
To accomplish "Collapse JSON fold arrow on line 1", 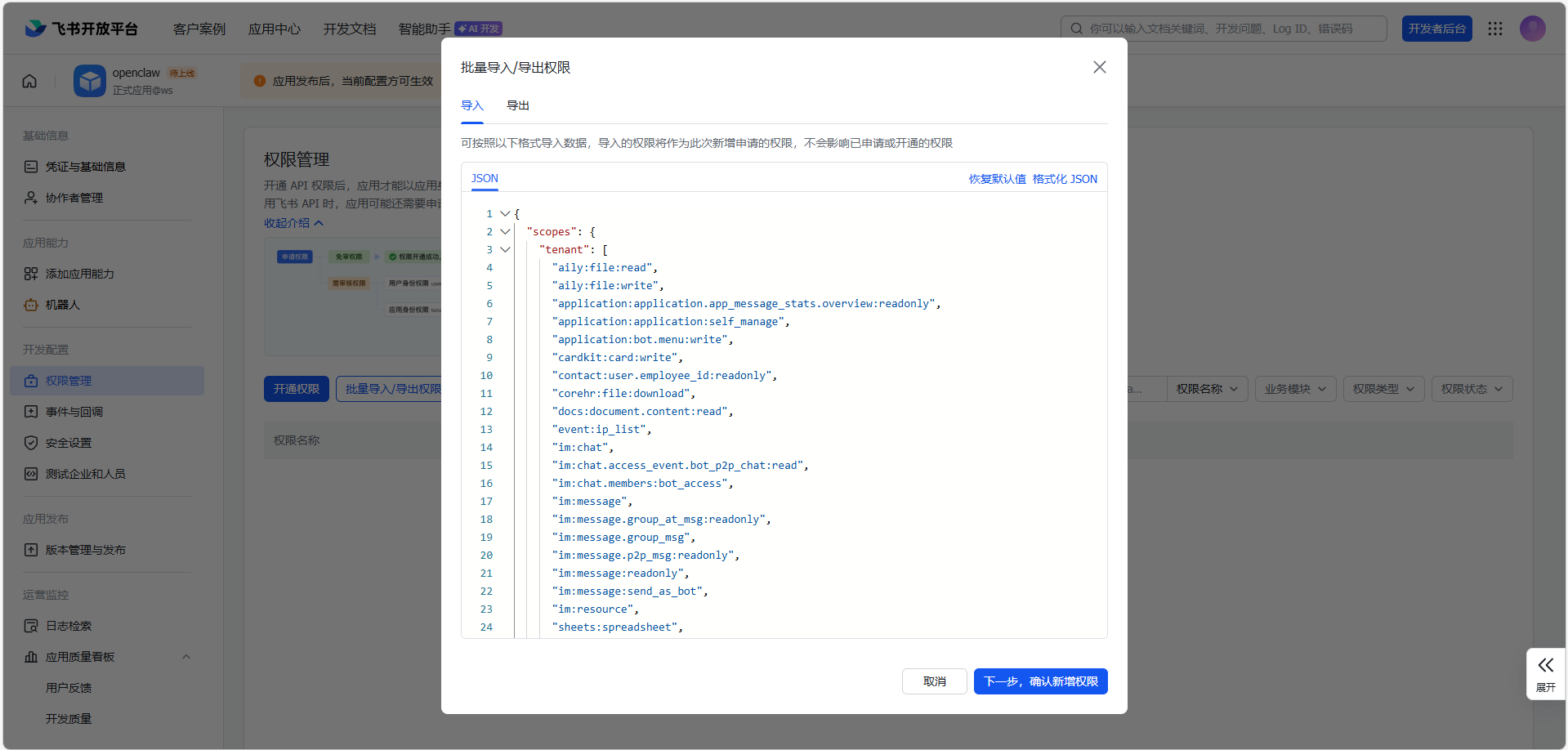I will point(505,214).
